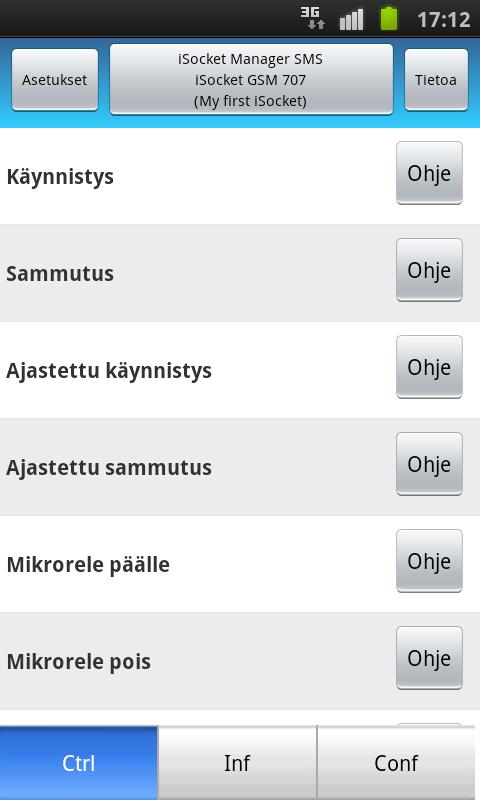
Task: Choose the Ajastettu käynnistys command
Action: [x=240, y=370]
